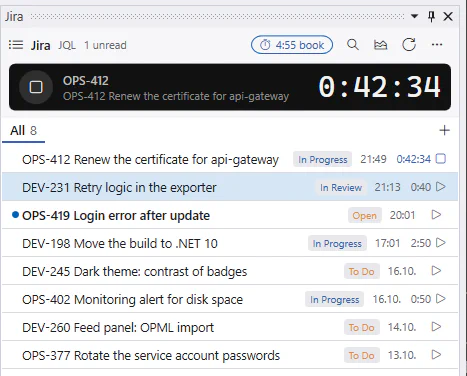Close the Jira tool window

pyautogui.click(x=448, y=16)
